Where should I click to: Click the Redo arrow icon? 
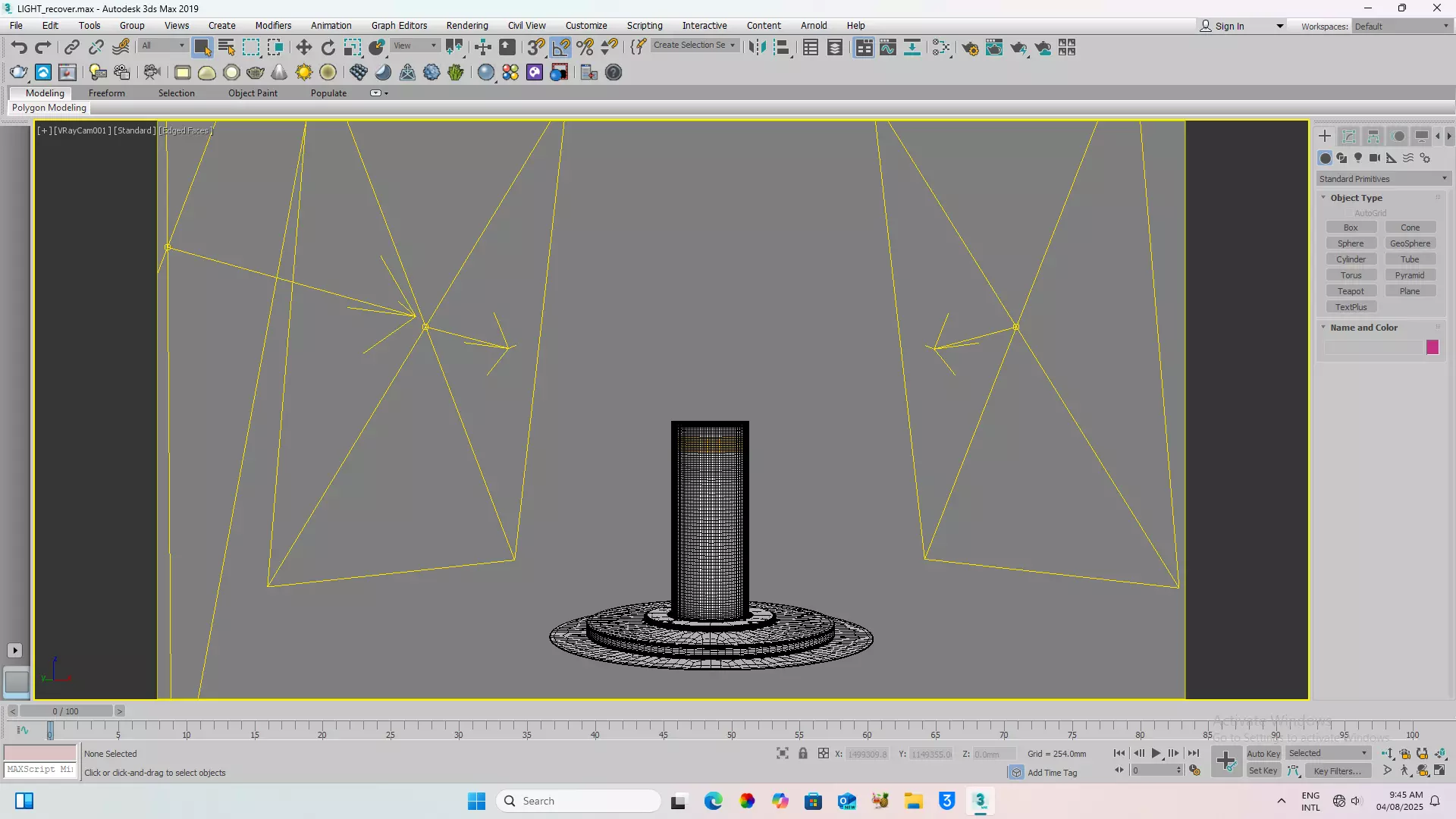43,48
